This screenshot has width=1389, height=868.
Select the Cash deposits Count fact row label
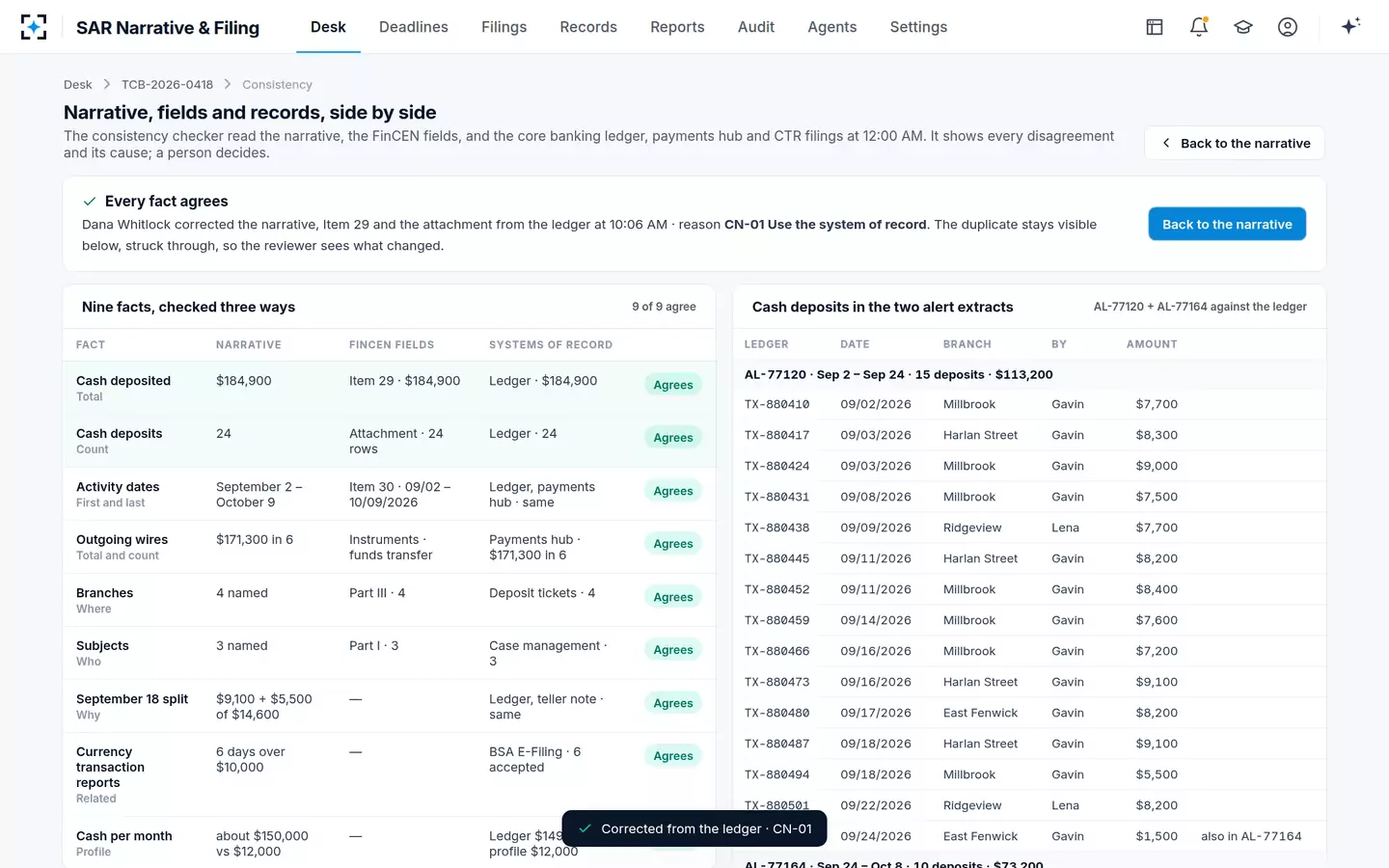[120, 441]
